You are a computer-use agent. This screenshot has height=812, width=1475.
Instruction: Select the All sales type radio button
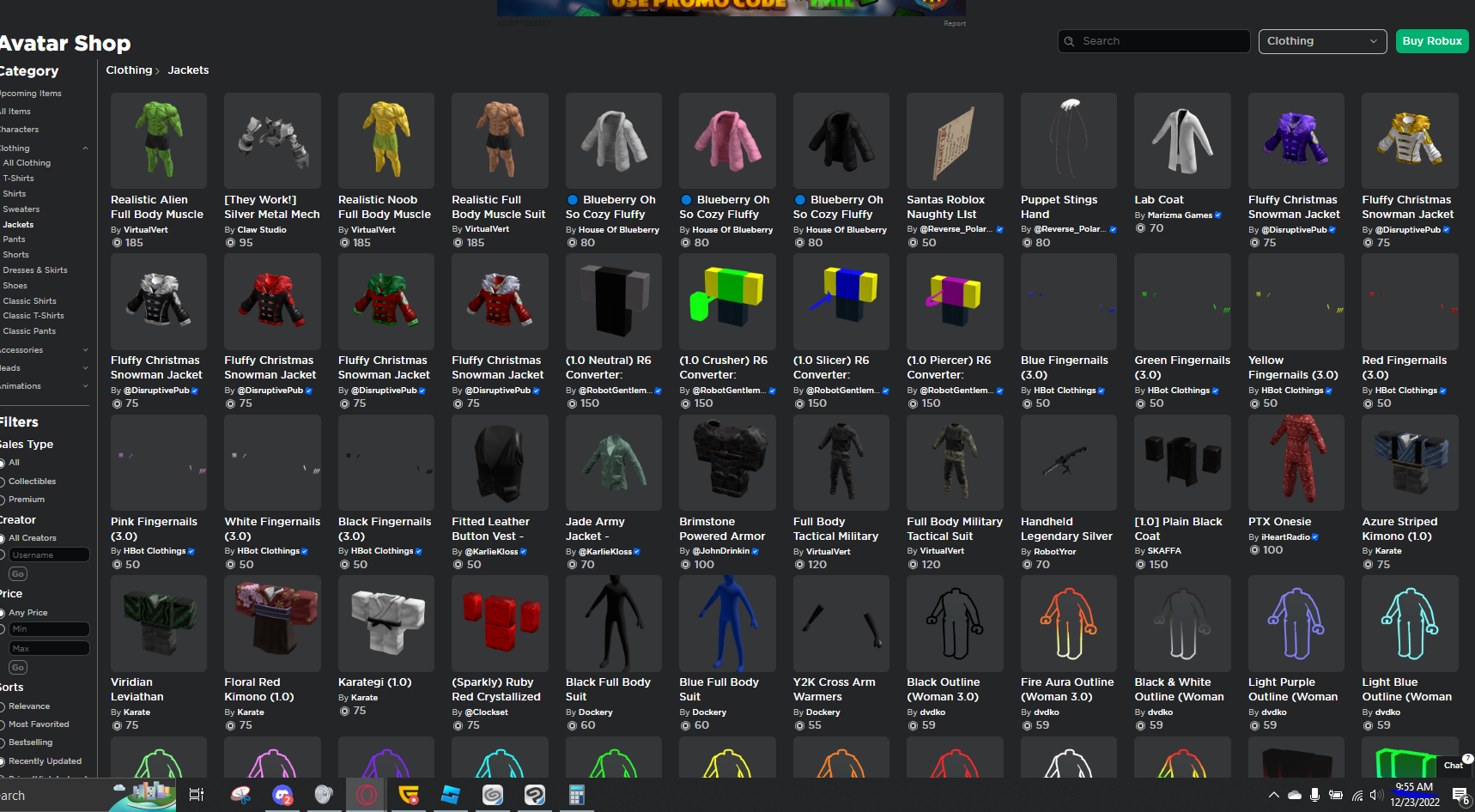click(3, 463)
